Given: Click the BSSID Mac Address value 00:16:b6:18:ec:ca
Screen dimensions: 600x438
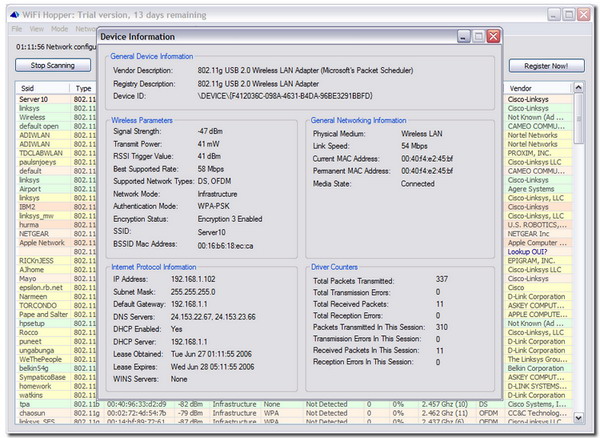Looking at the screenshot, I should pos(225,246).
